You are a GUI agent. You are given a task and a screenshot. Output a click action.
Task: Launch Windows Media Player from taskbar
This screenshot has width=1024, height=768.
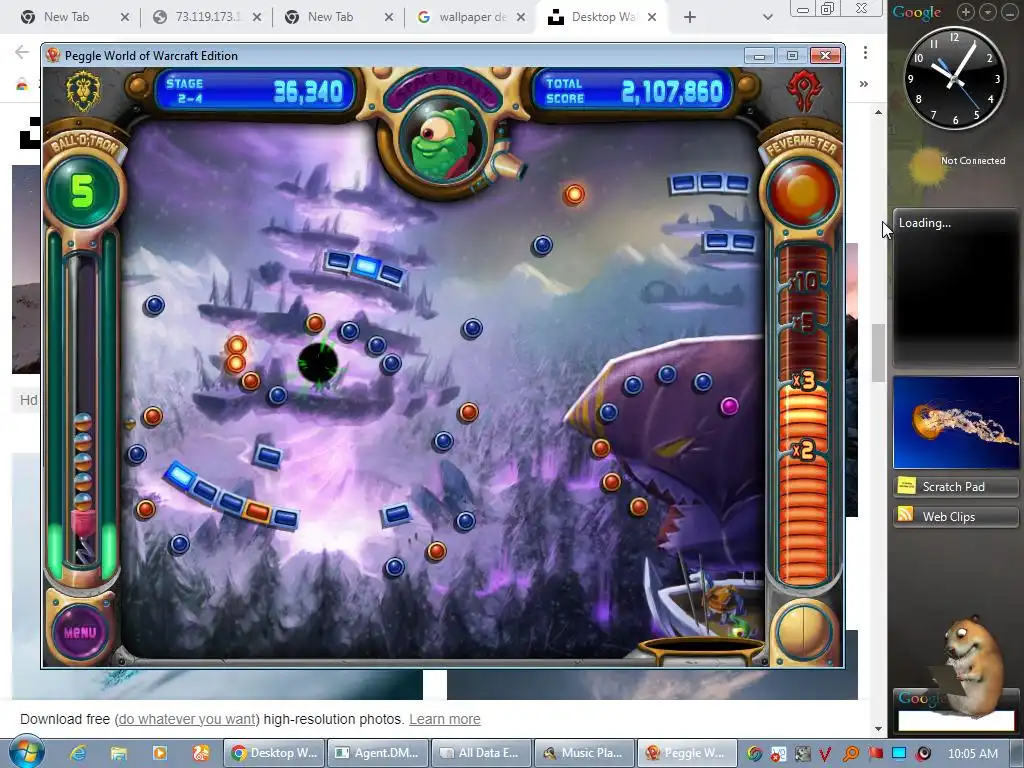click(x=160, y=753)
